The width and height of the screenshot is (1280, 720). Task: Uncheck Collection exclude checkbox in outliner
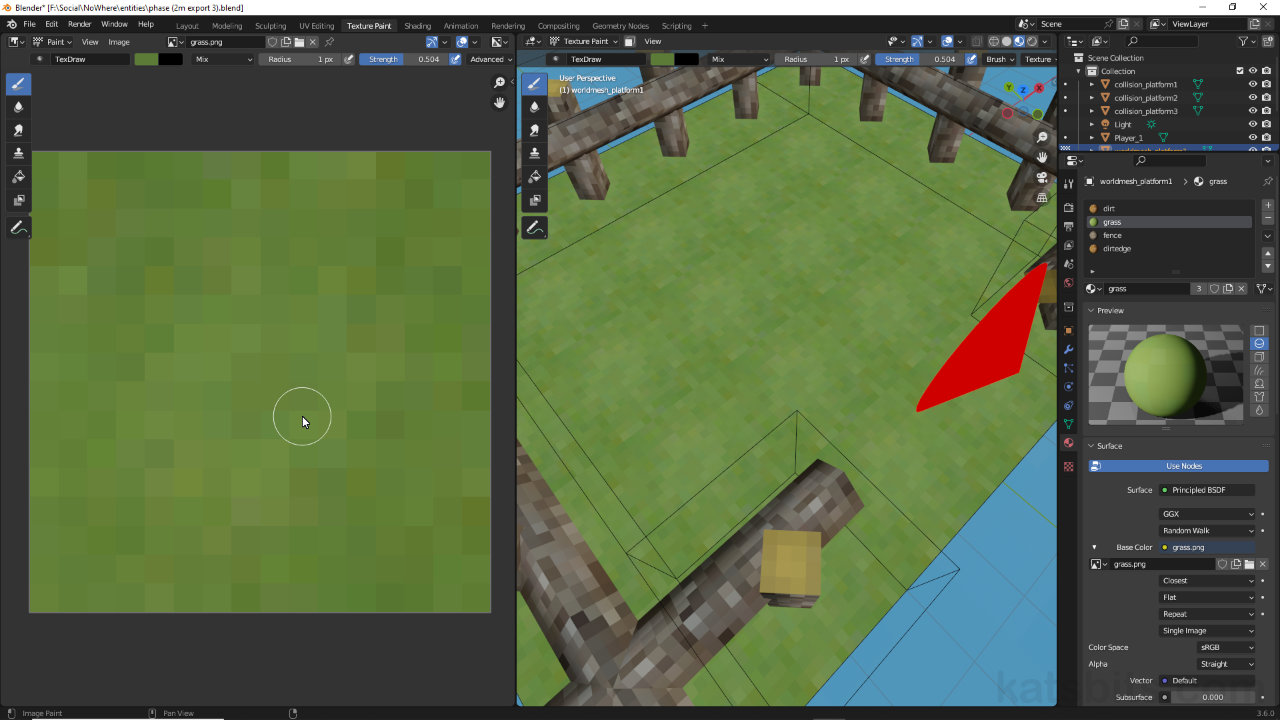click(x=1240, y=71)
